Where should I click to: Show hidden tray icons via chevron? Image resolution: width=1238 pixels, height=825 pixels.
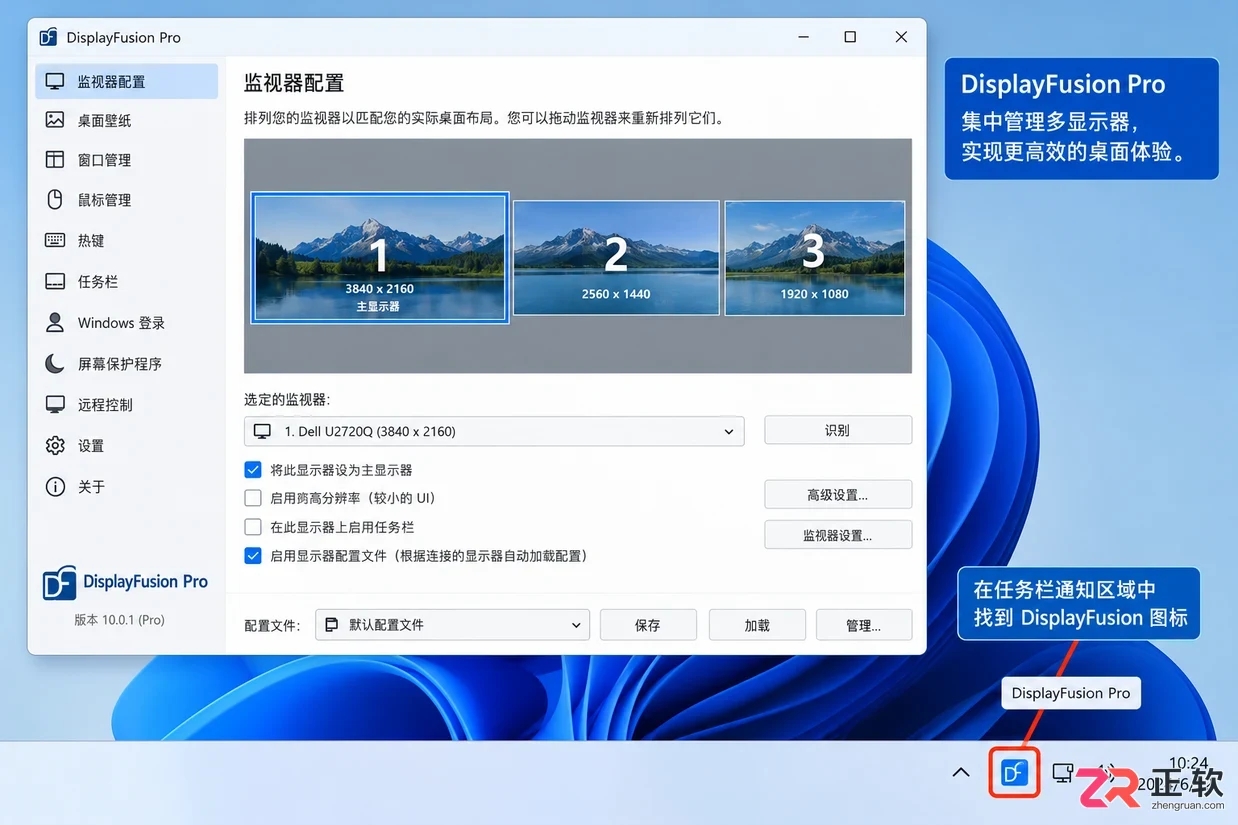961,772
